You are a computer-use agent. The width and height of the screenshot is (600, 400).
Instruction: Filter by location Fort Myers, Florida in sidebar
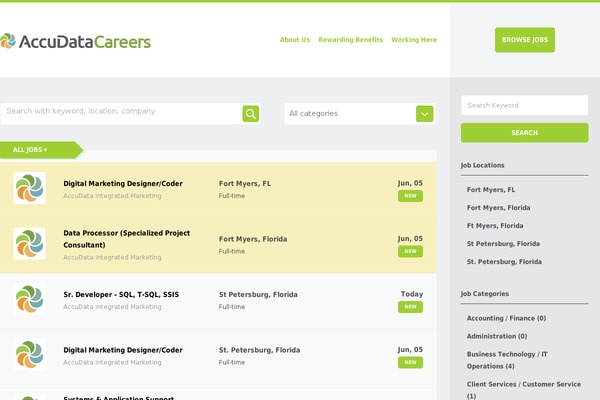coord(498,207)
